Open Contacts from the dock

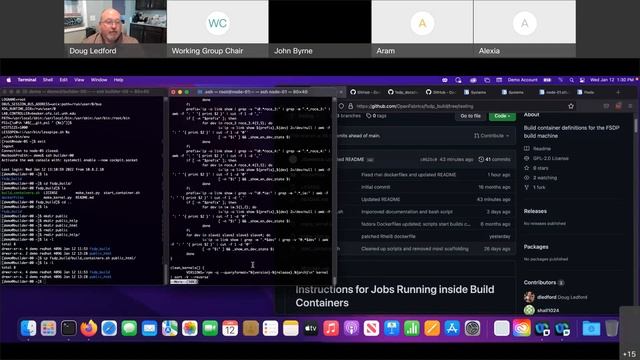coord(251,328)
